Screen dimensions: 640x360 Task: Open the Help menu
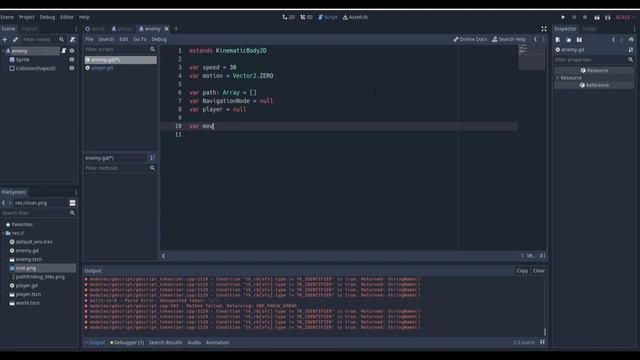84,17
